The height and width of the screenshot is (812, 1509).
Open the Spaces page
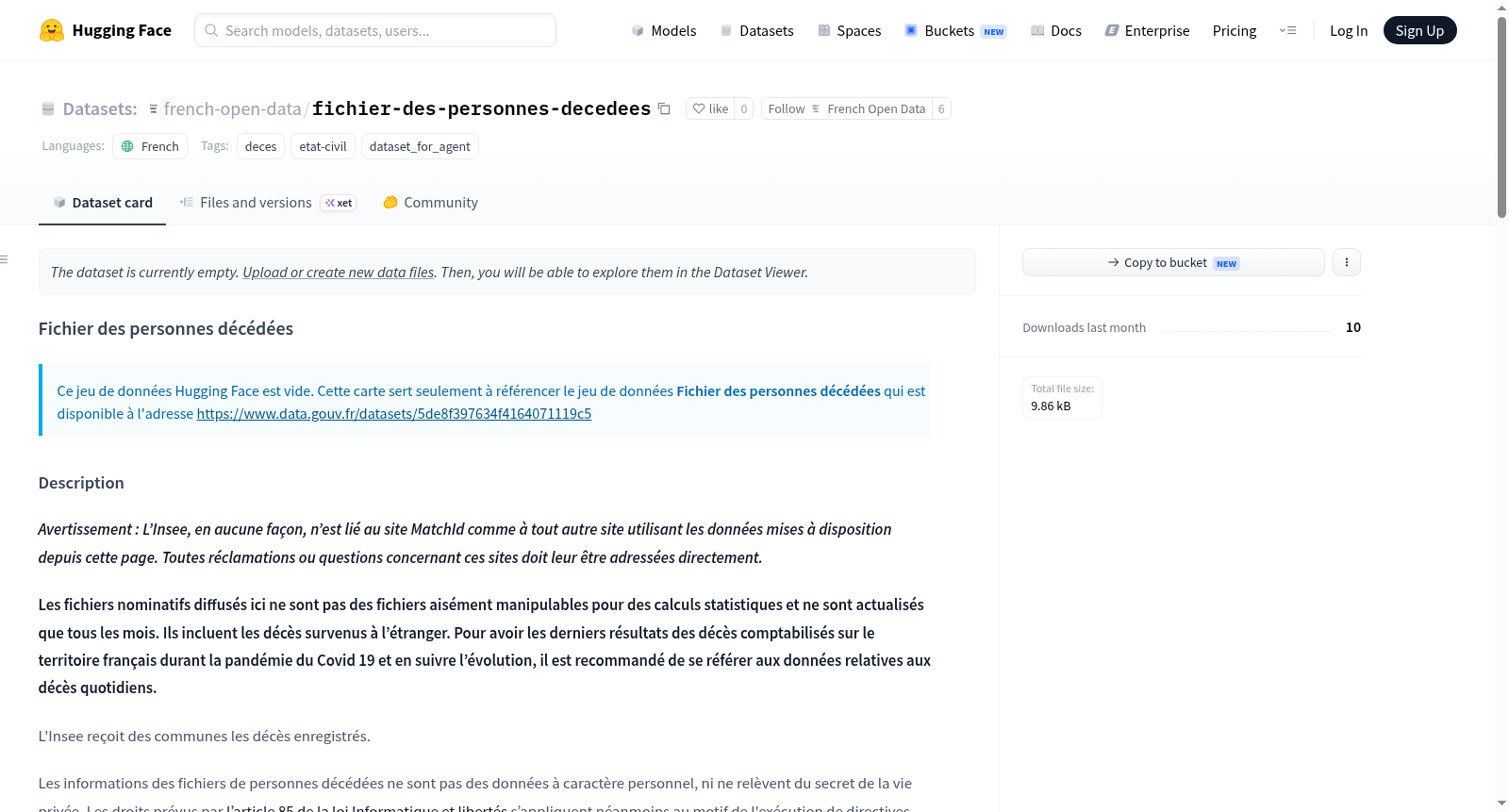point(849,30)
